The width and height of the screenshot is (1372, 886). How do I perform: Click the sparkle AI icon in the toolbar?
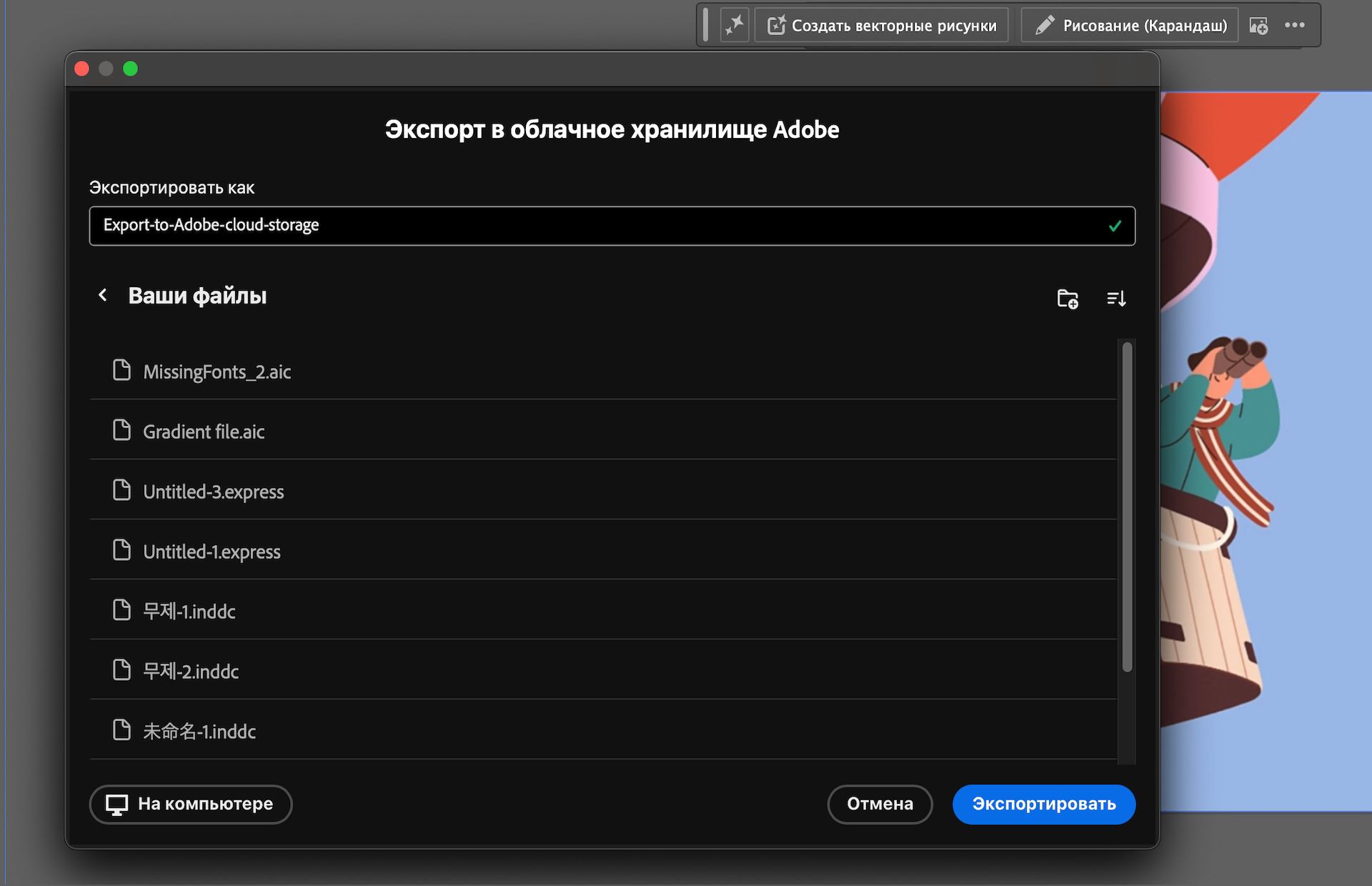coord(735,25)
